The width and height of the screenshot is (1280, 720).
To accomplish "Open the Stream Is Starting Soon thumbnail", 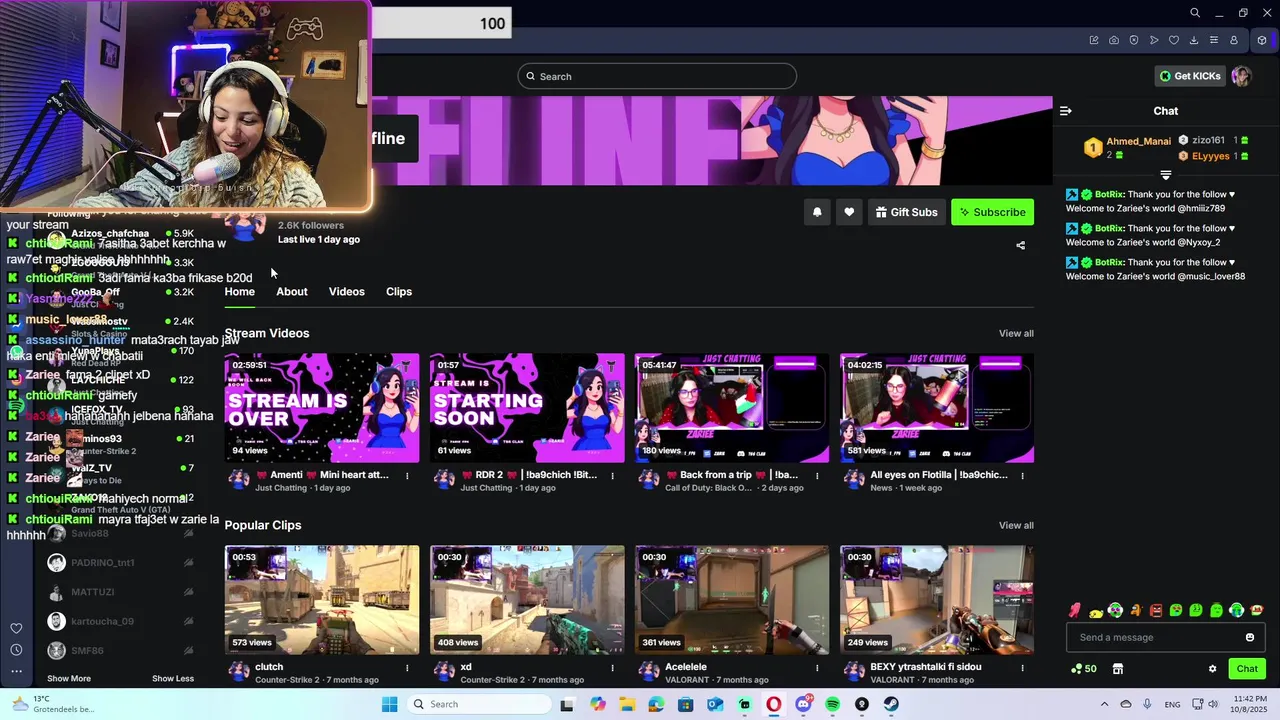I will (x=527, y=408).
